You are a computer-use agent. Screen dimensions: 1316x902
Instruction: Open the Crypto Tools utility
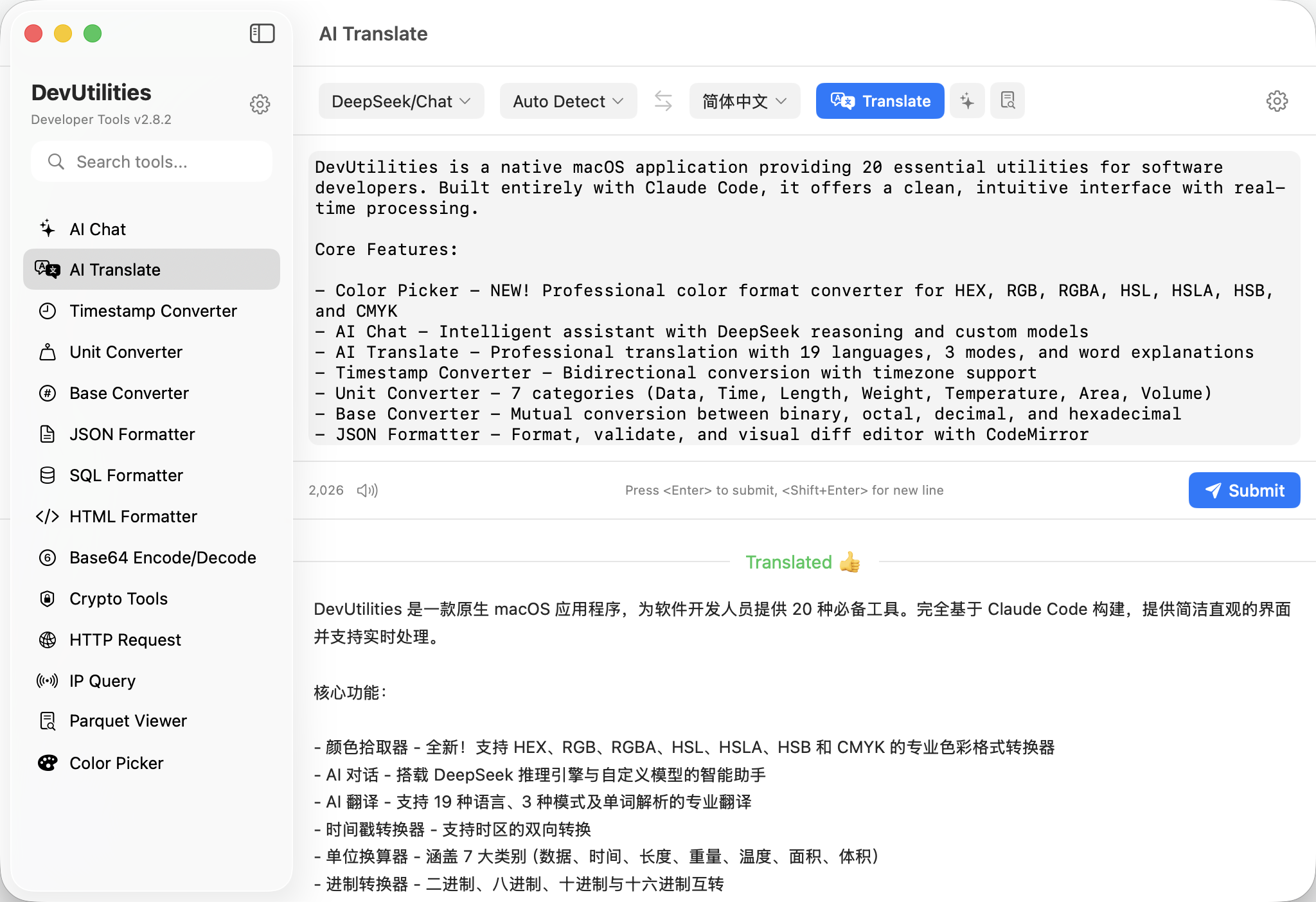118,598
